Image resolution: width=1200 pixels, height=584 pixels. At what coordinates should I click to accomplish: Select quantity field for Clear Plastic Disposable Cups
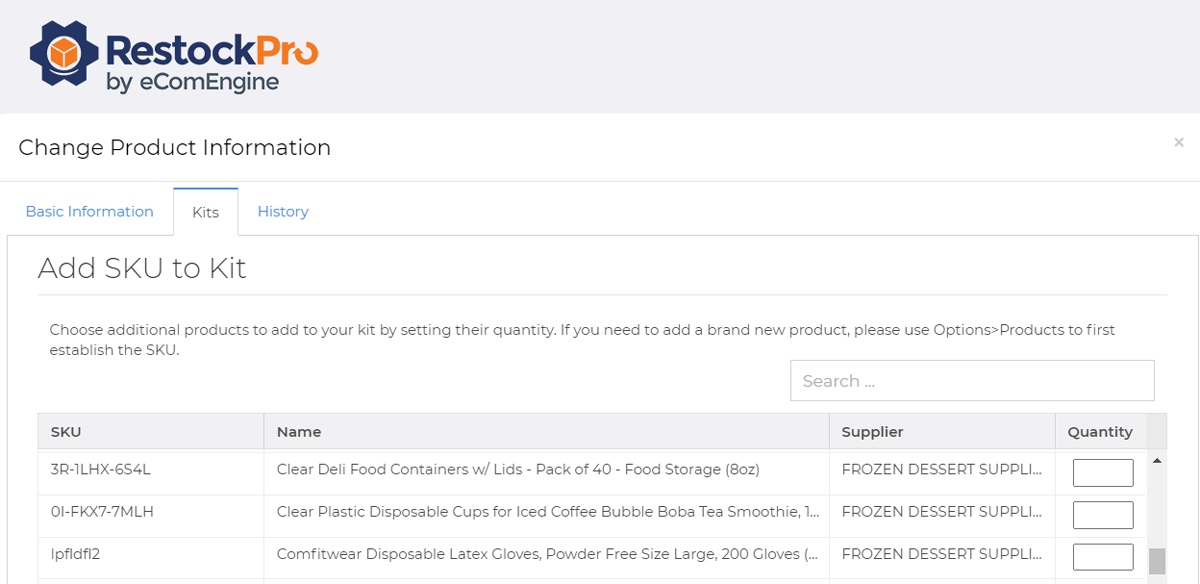point(1103,515)
